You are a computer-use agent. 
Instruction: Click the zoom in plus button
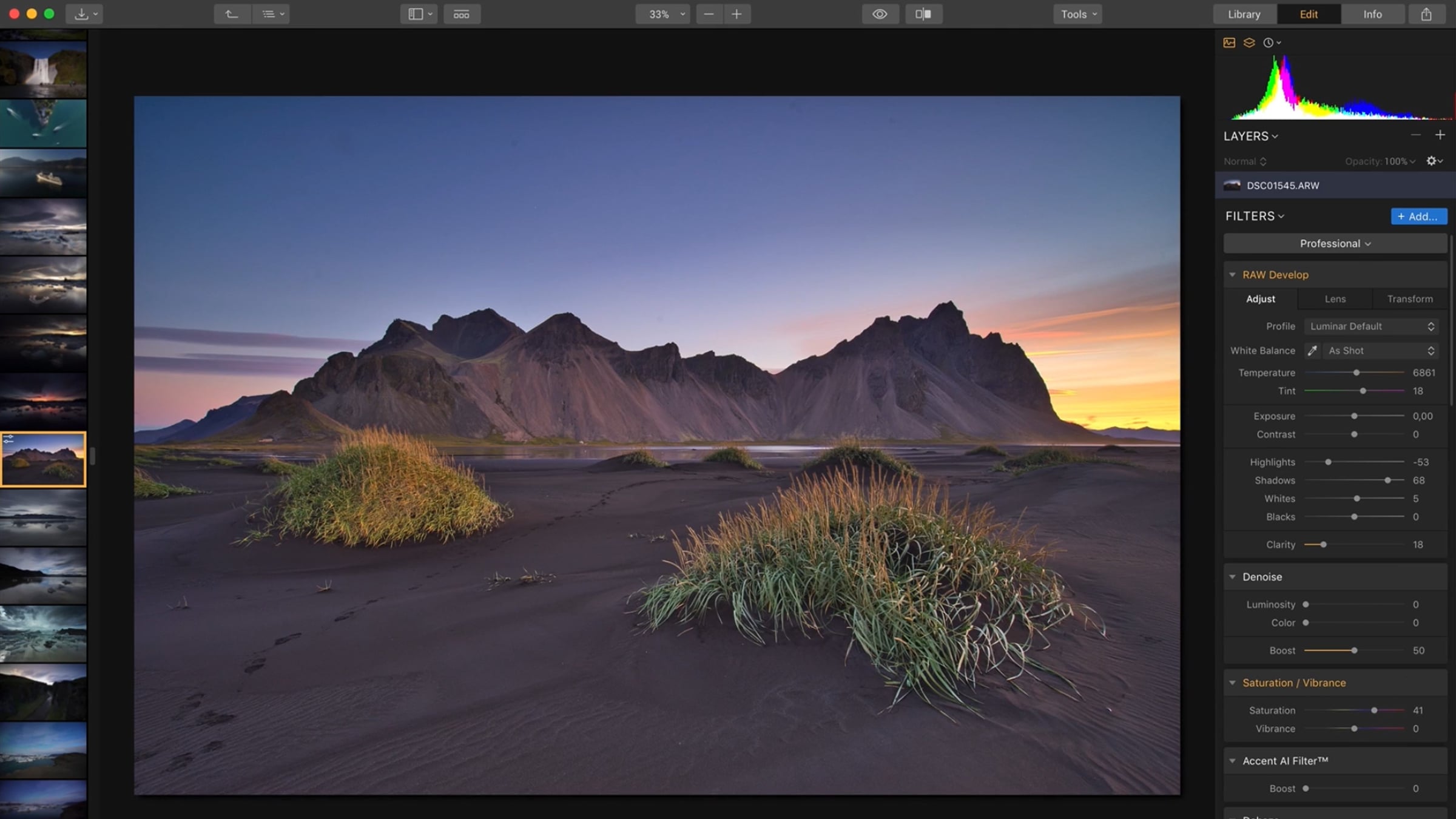pyautogui.click(x=736, y=14)
